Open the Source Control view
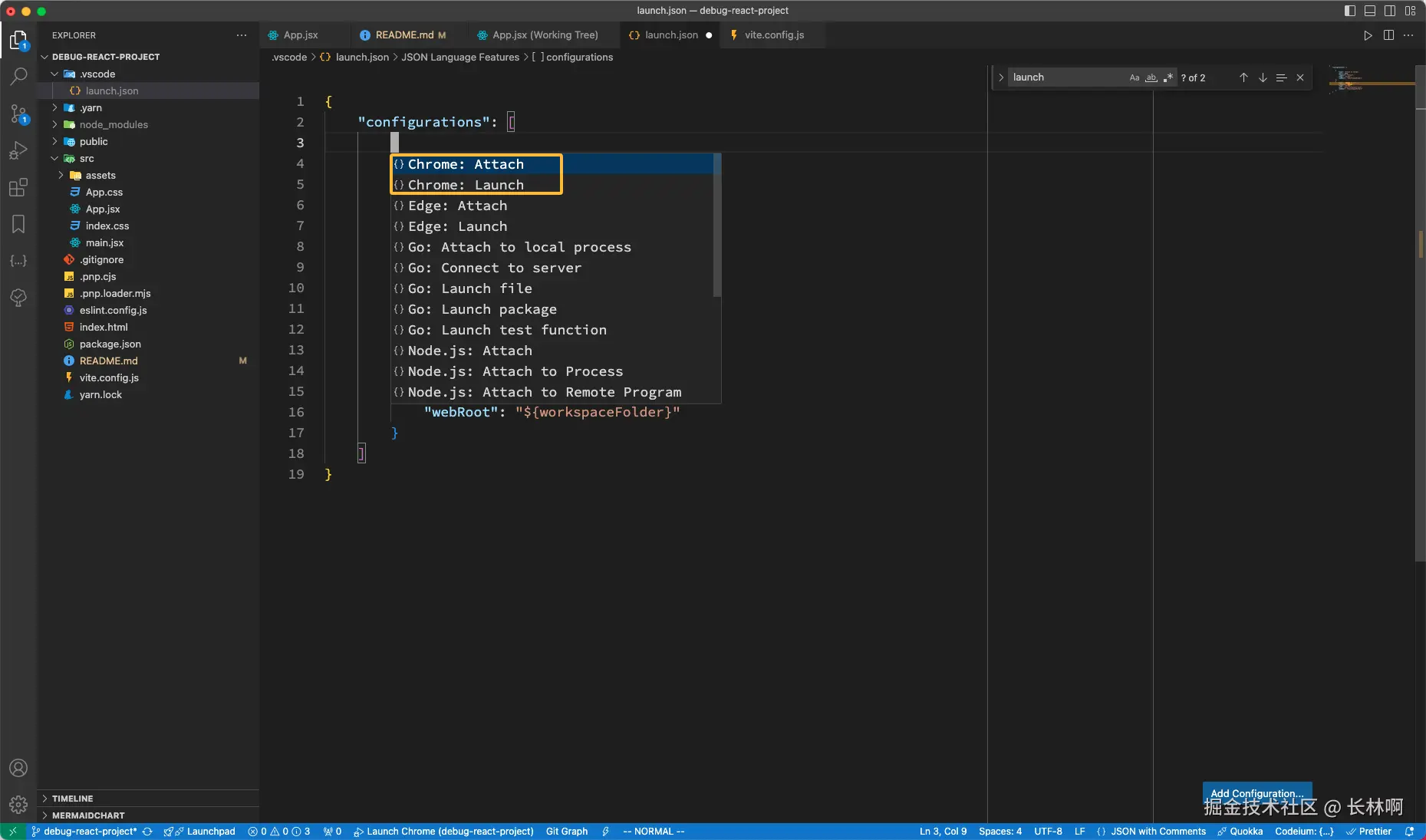 coord(18,114)
